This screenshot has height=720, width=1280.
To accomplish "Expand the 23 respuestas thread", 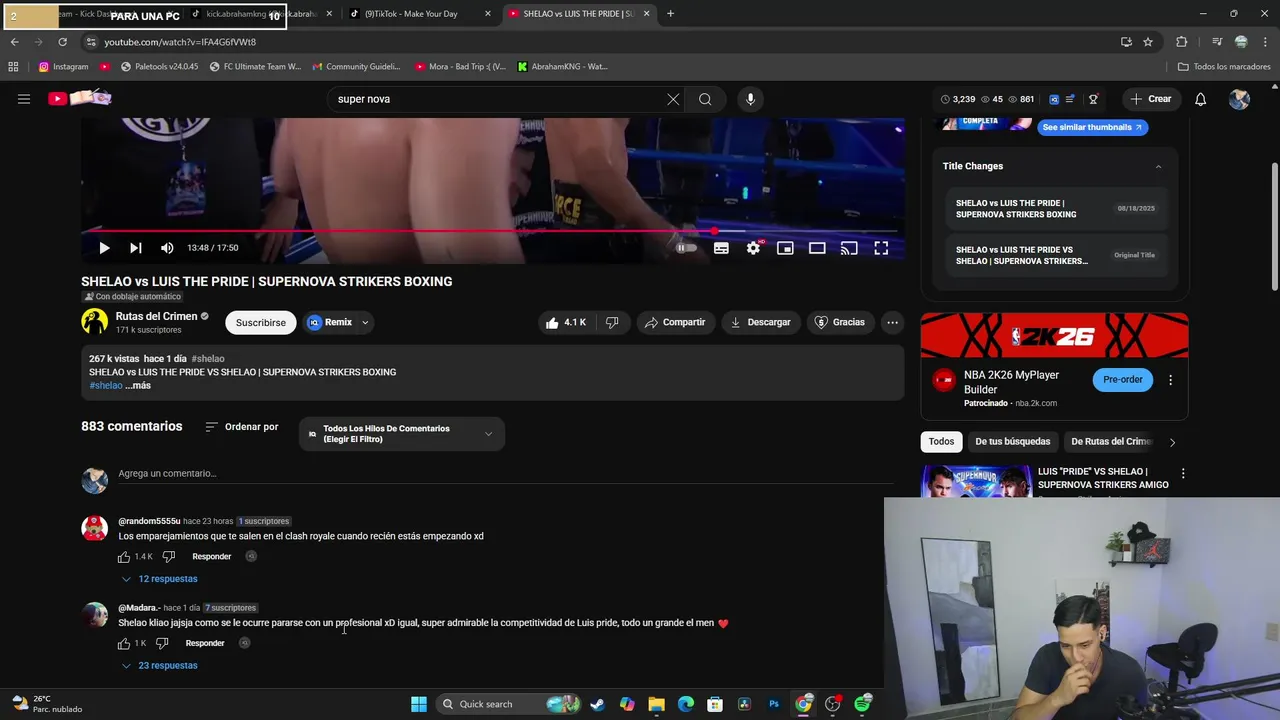I will coord(159,666).
